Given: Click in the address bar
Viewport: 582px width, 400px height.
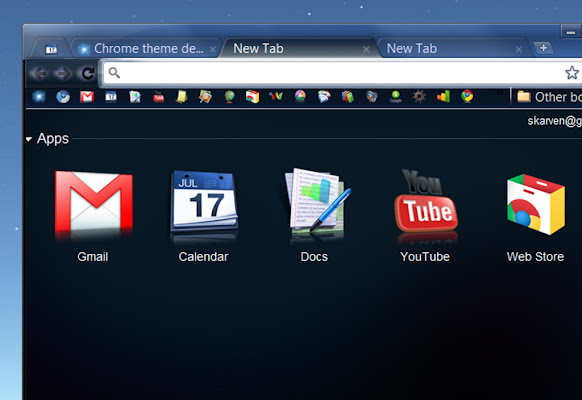Looking at the screenshot, I should pos(341,73).
